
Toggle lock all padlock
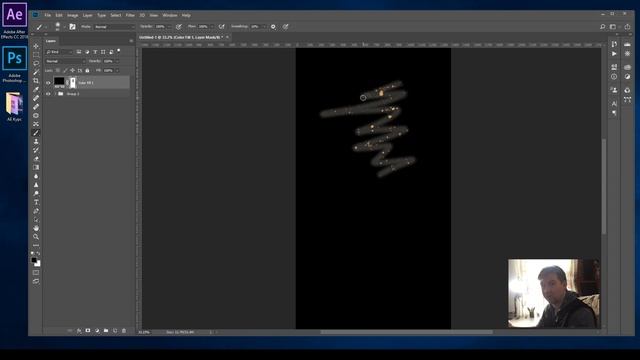[x=87, y=70]
